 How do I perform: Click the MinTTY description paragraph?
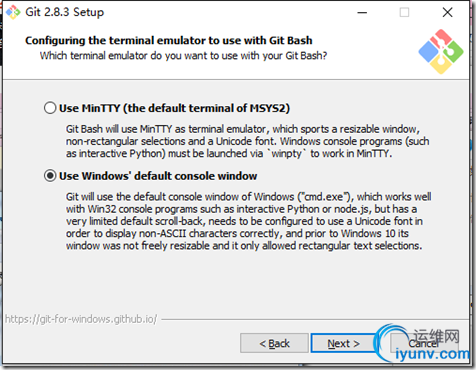pyautogui.click(x=247, y=141)
